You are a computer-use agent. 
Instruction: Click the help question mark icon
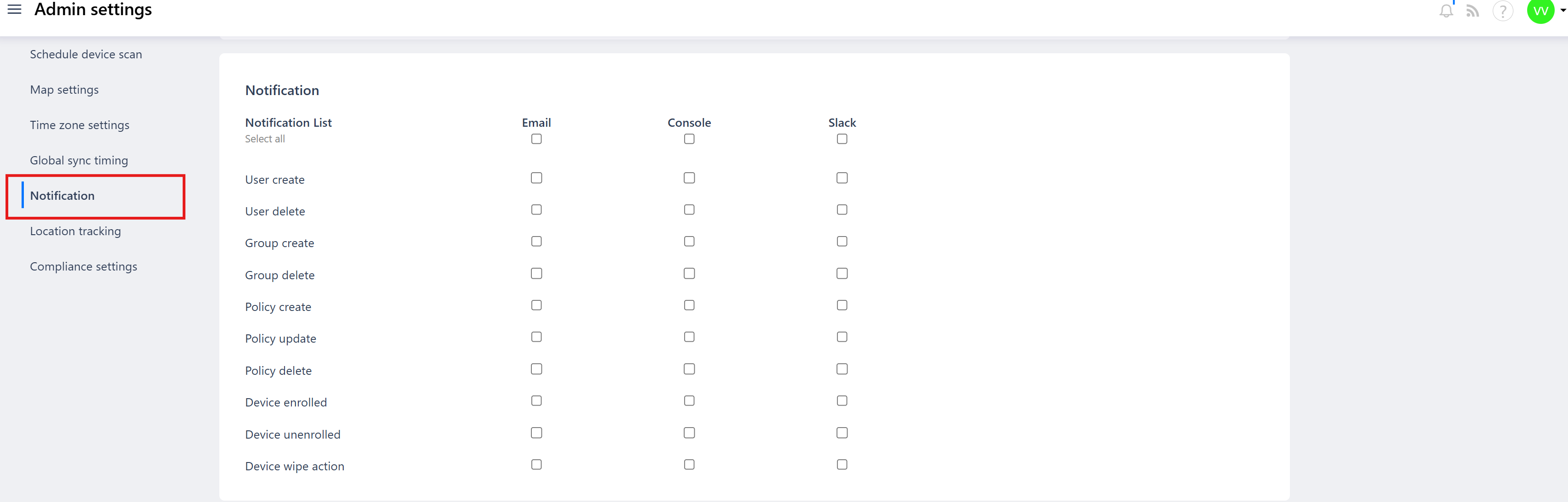tap(1502, 11)
